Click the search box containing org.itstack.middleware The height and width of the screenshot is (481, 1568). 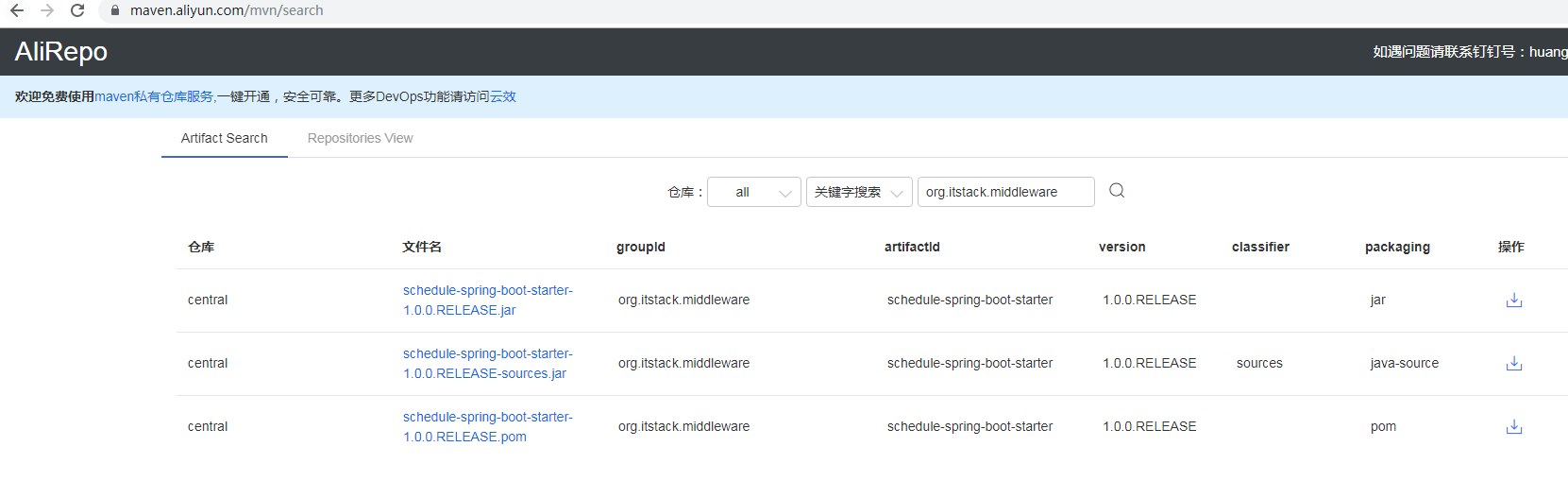tap(1005, 192)
